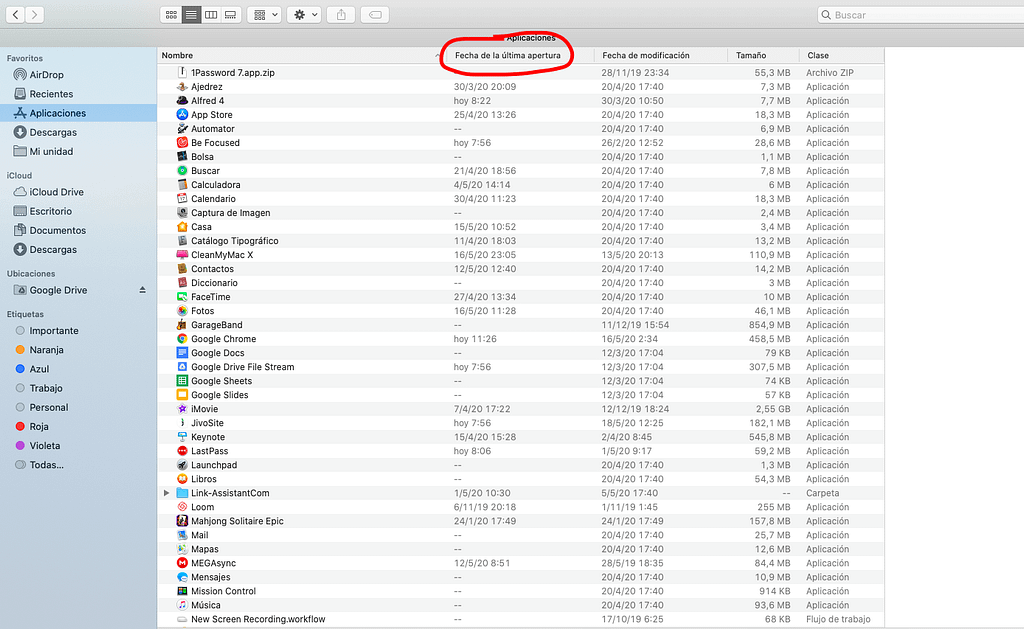
Task: Sort by Clase column header
Action: click(x=818, y=56)
